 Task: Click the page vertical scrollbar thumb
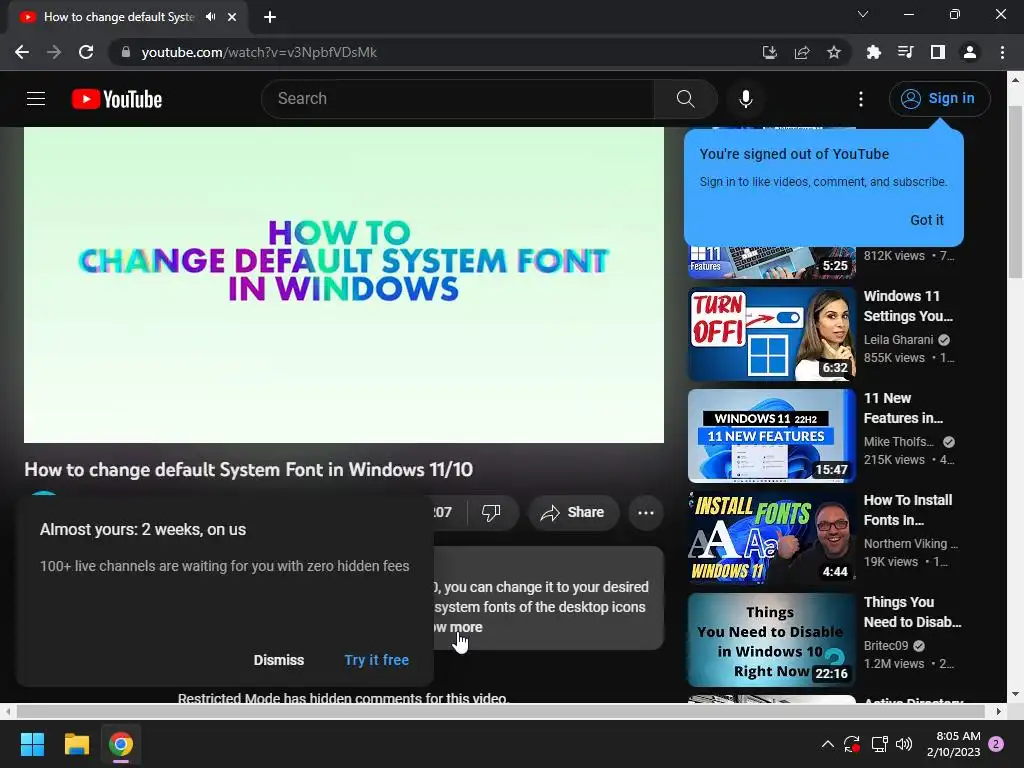[1016, 191]
